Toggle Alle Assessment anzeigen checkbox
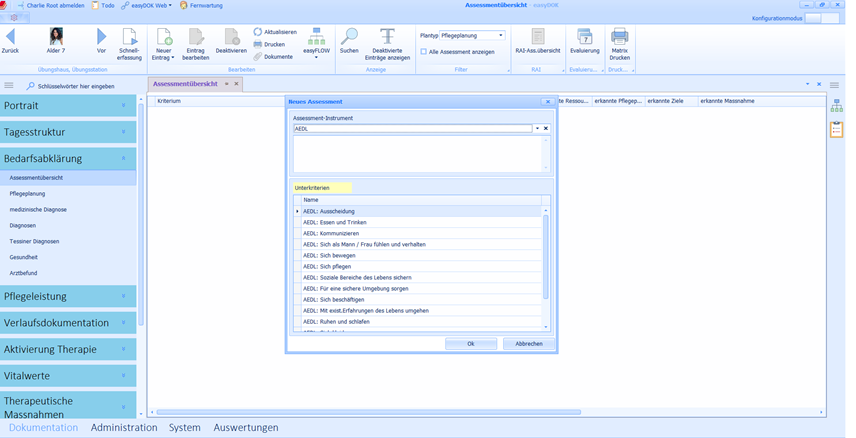This screenshot has height=438, width=856. click(424, 52)
